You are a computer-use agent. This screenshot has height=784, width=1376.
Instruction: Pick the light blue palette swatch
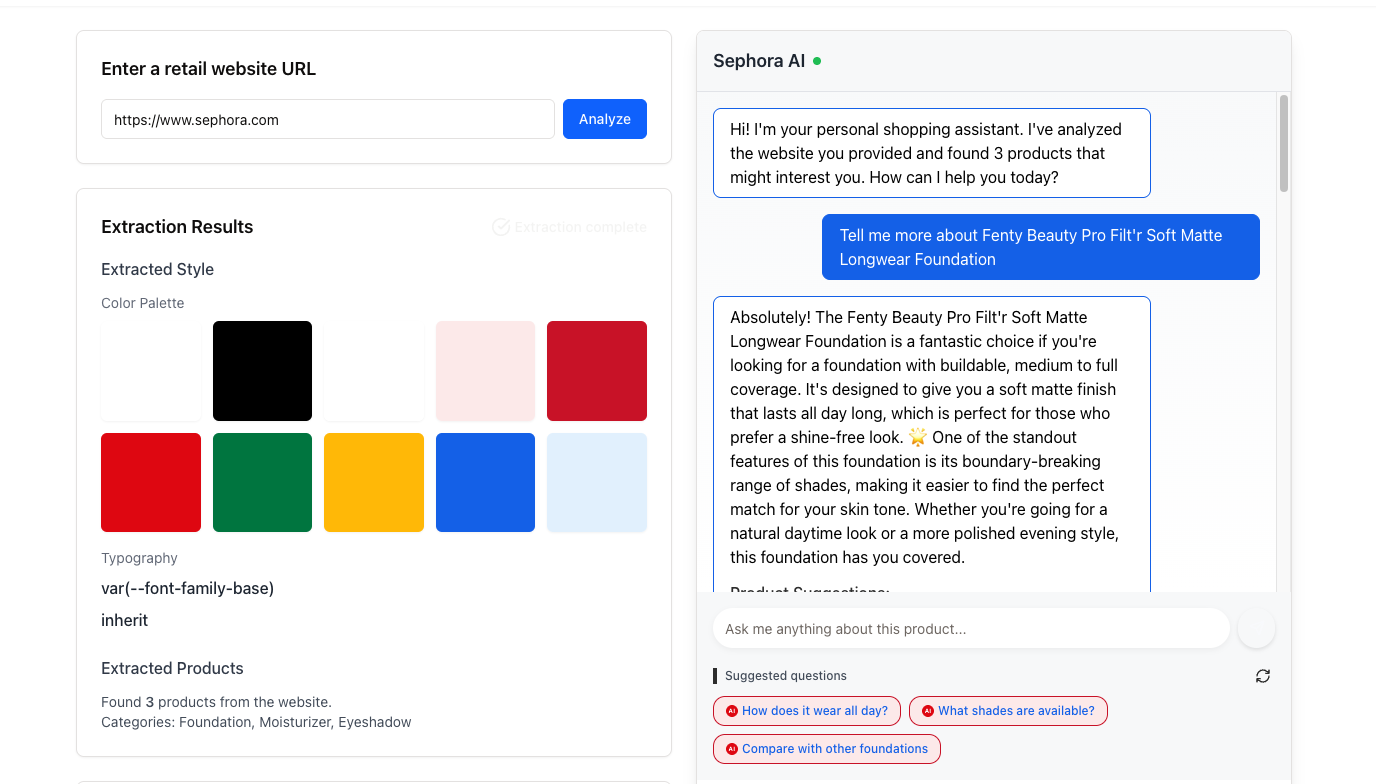(x=597, y=482)
